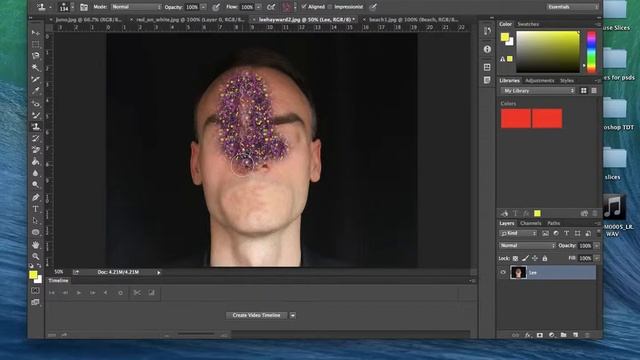Switch to the red_on_white.jpg document tab
Image resolution: width=640 pixels, height=360 pixels.
coord(190,19)
